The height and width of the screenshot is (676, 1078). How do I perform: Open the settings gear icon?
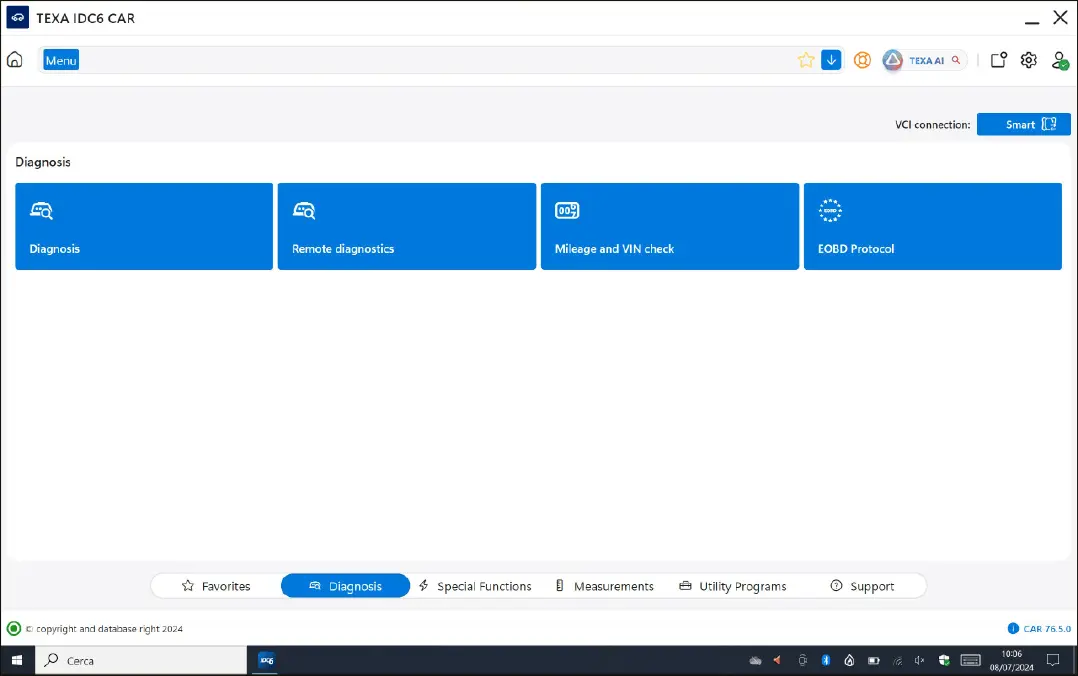coord(1028,60)
